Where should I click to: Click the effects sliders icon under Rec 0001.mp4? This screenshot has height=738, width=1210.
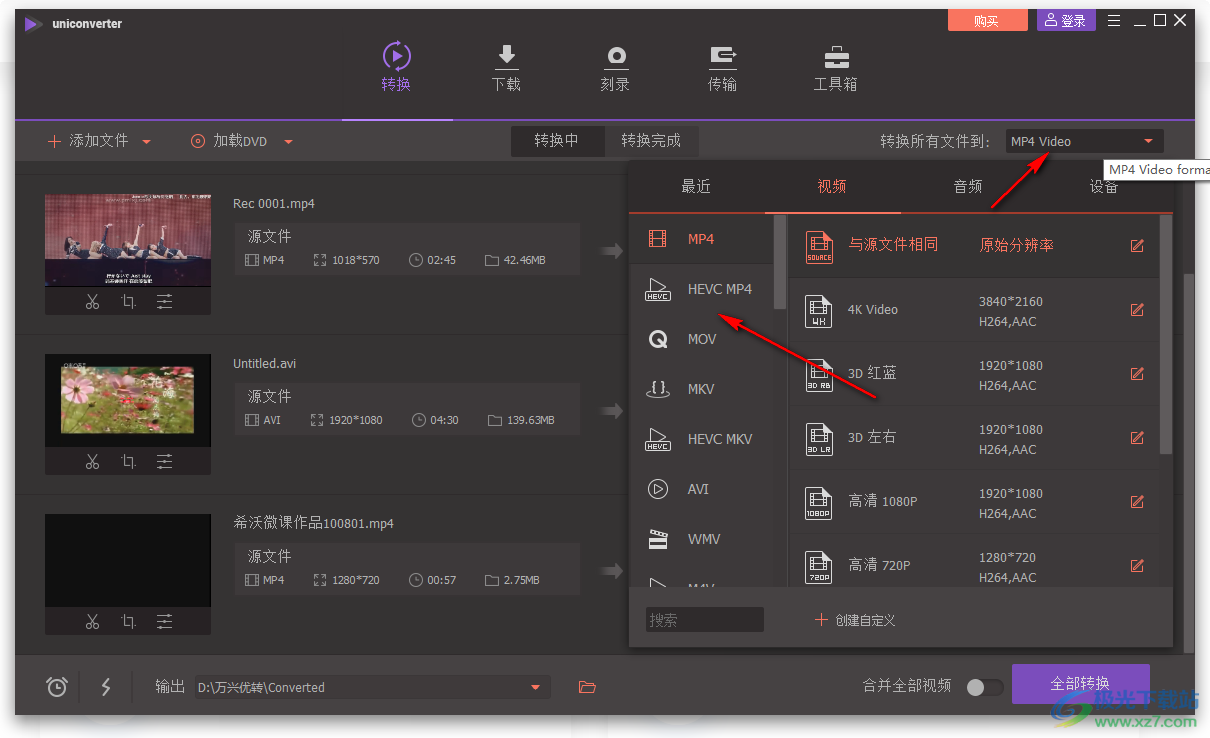tap(164, 301)
